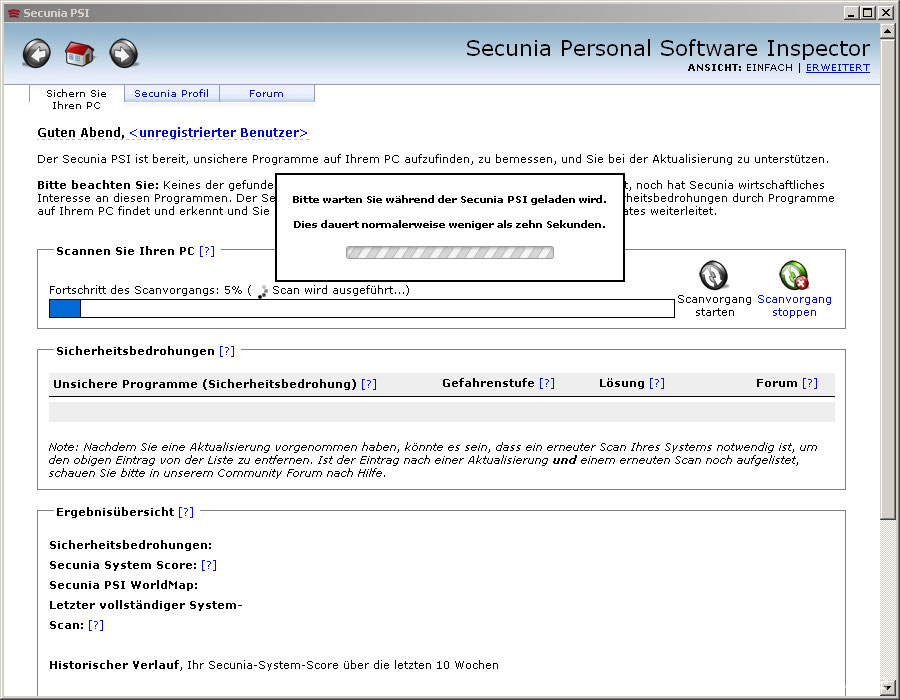
Task: Open help for Gefahrenstufe column
Action: tap(546, 383)
